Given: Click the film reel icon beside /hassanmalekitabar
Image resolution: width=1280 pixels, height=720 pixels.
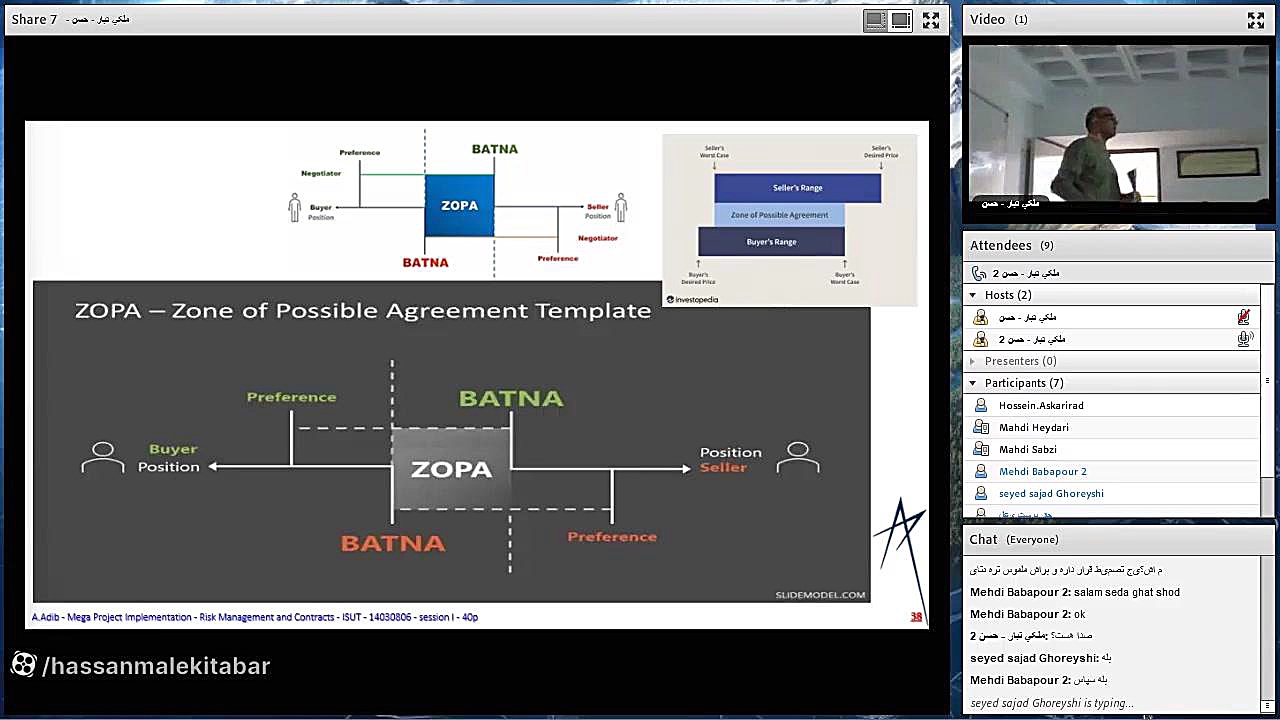Looking at the screenshot, I should [24, 665].
